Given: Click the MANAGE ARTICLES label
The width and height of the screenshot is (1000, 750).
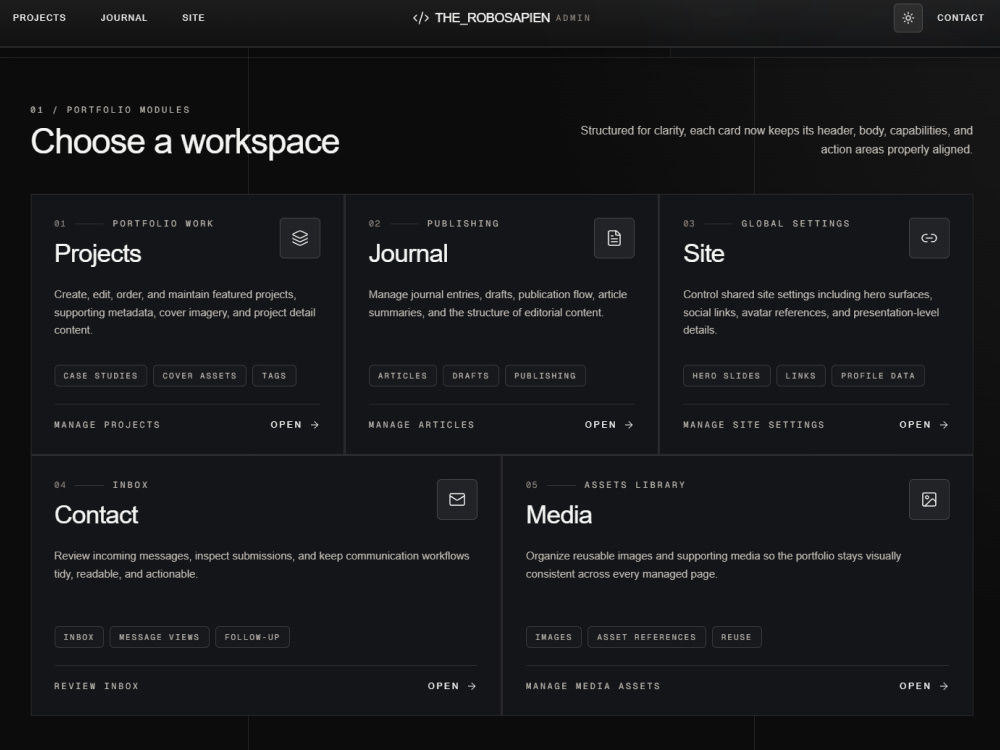Looking at the screenshot, I should tap(422, 425).
